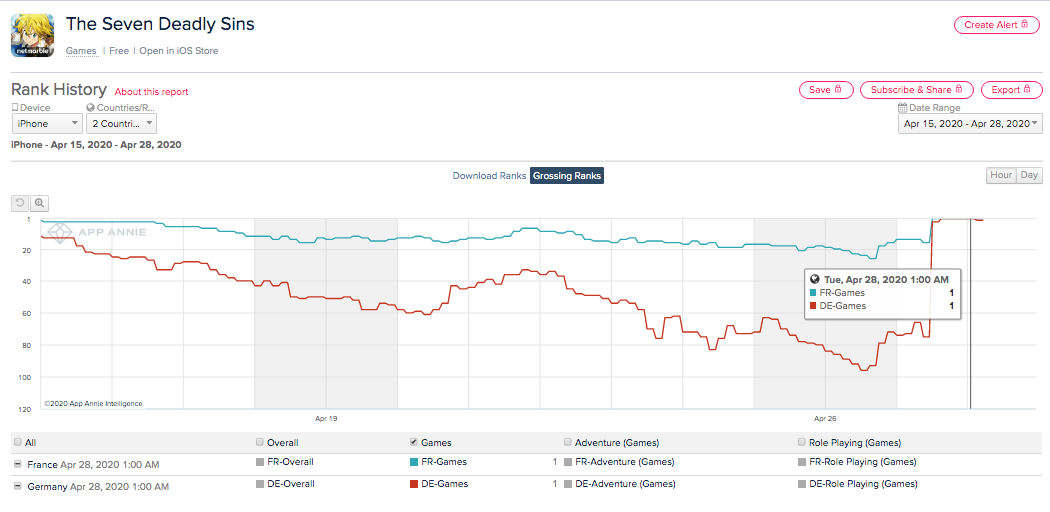Click the globe icon beside Countries
The height and width of the screenshot is (512, 1050).
click(90, 108)
